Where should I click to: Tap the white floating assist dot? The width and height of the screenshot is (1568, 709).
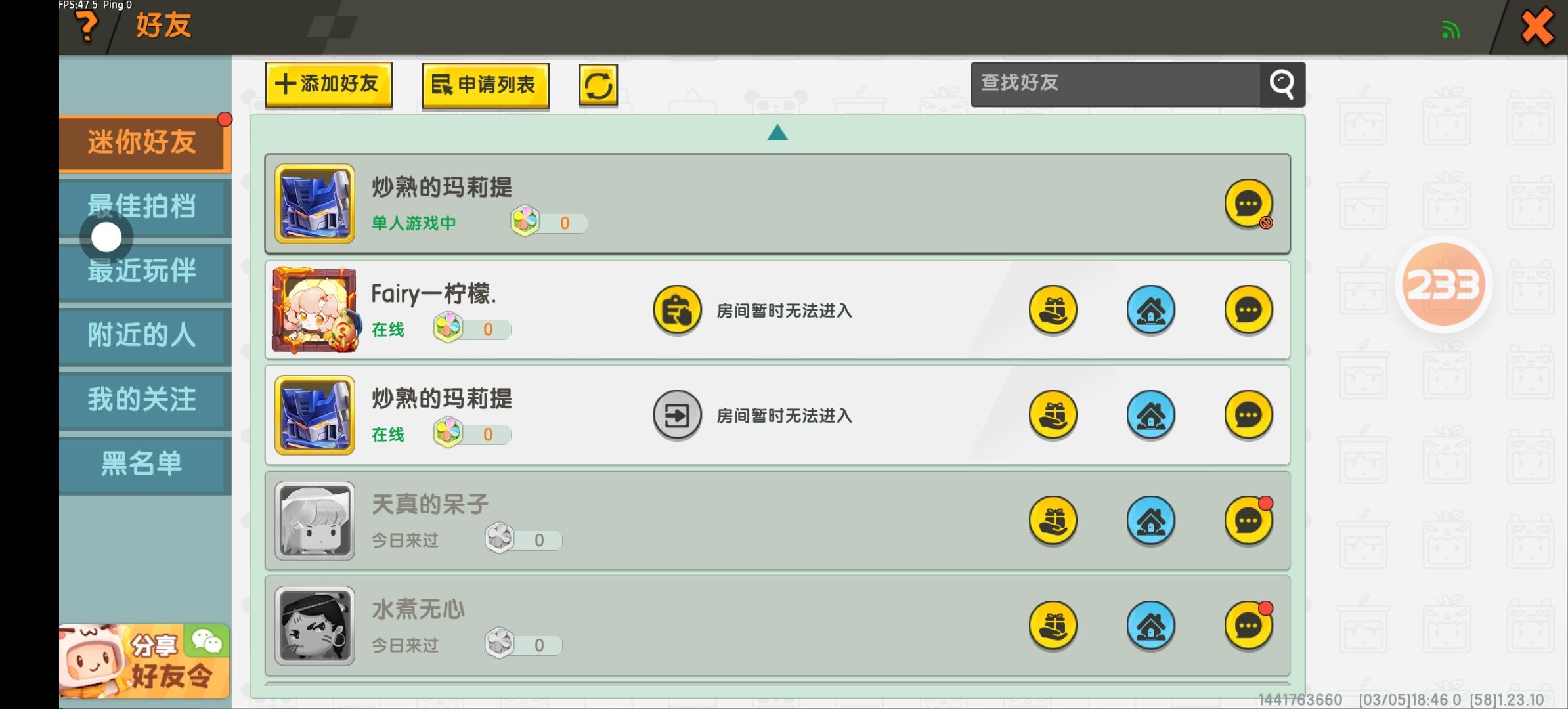point(106,237)
